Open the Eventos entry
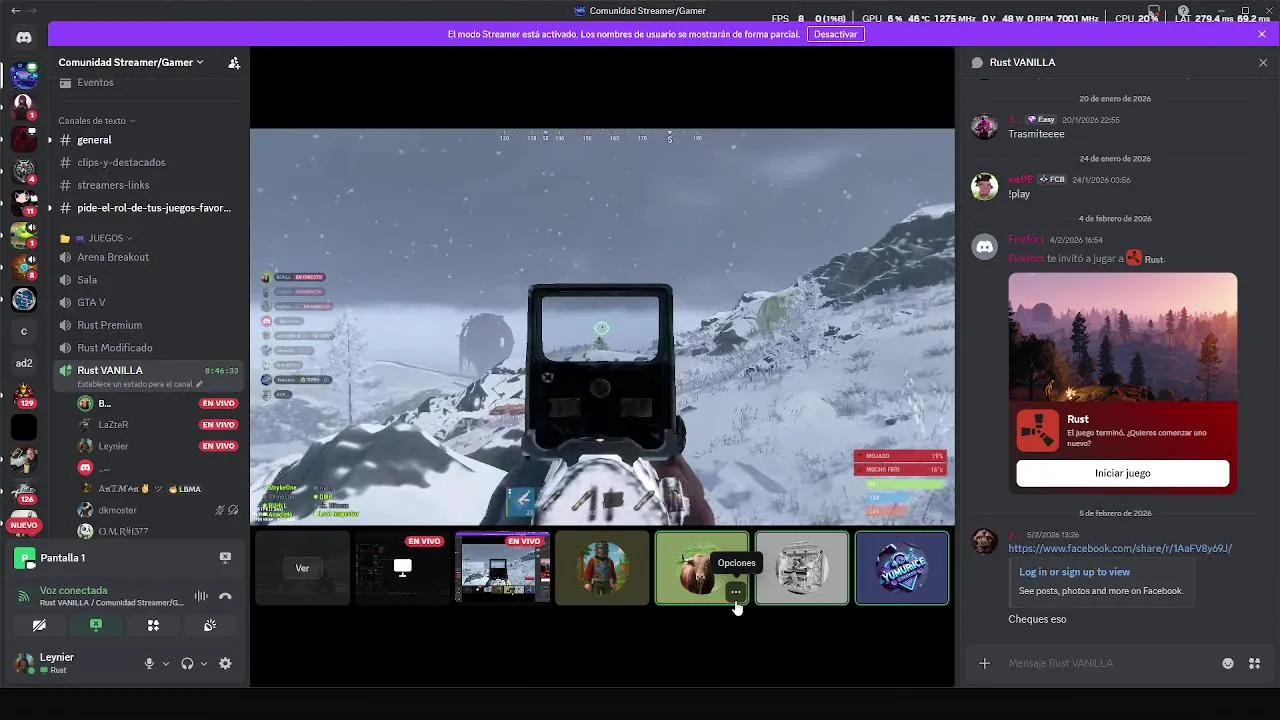The height and width of the screenshot is (720, 1280). pyautogui.click(x=146, y=83)
